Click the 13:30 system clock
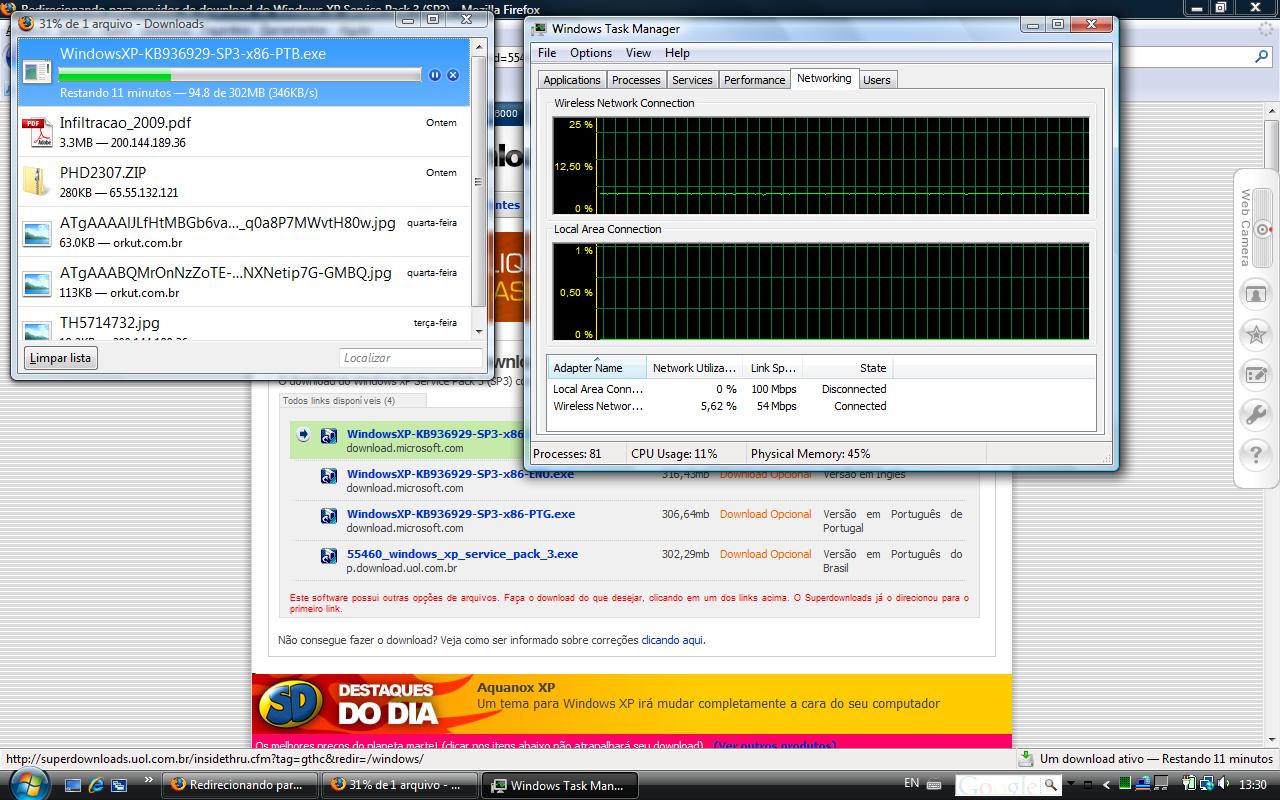 click(1252, 785)
